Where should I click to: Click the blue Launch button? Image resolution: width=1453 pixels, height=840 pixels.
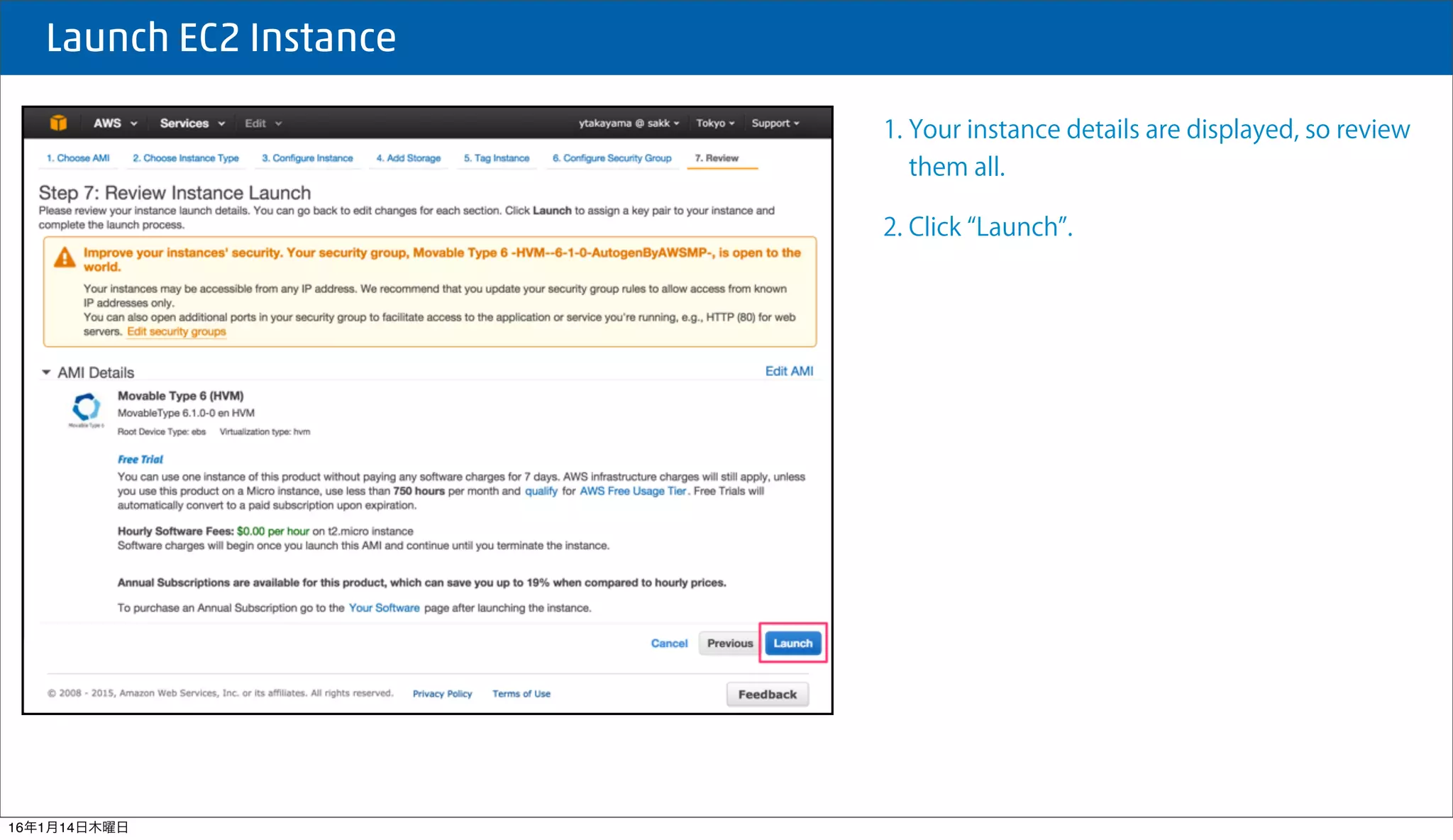tap(793, 643)
